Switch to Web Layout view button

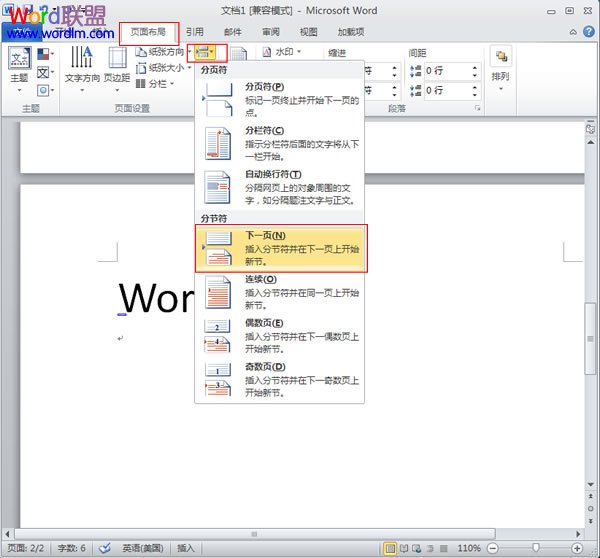417,548
